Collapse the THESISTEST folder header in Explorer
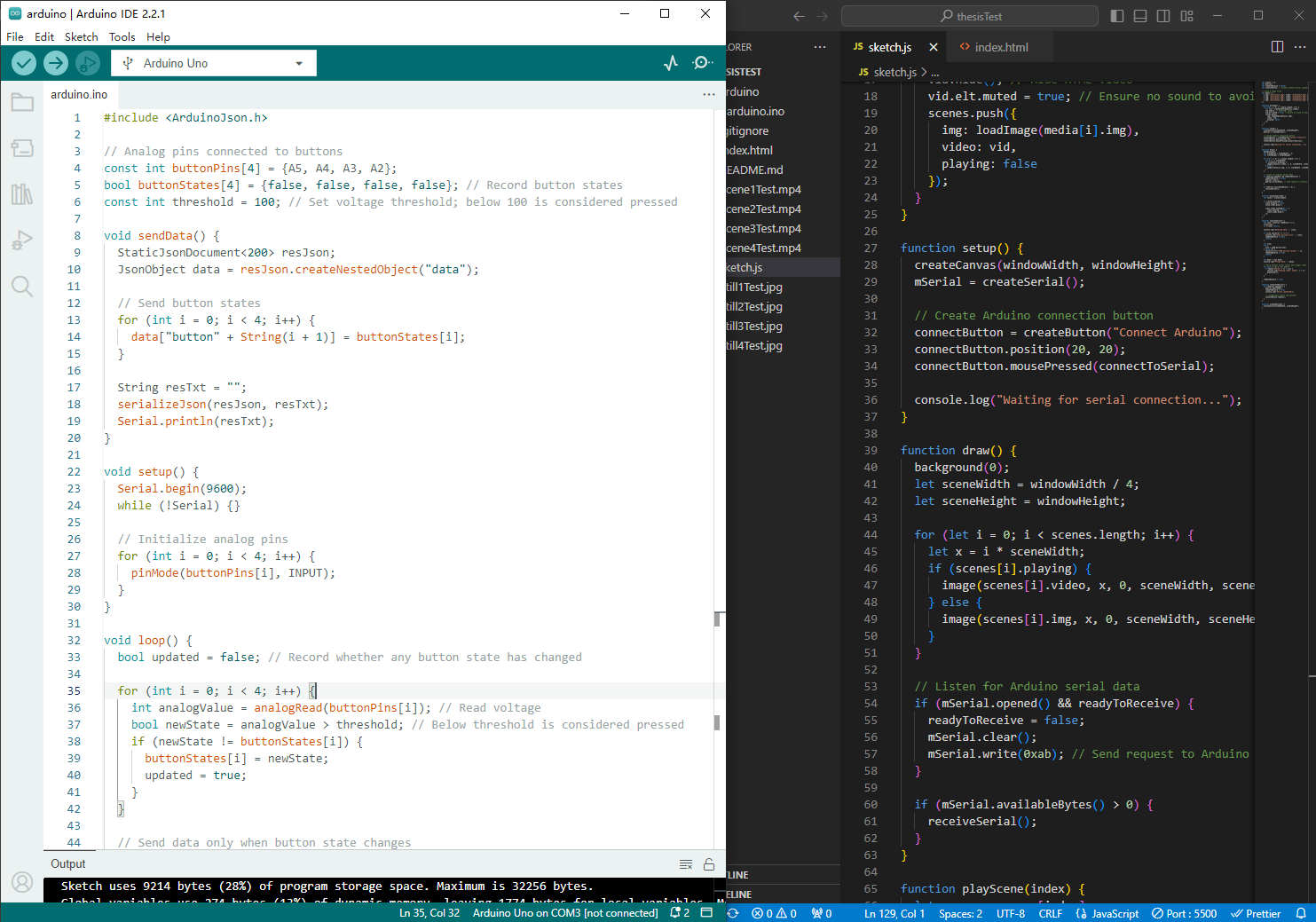Screen dimensions: 1316x922 [783, 72]
